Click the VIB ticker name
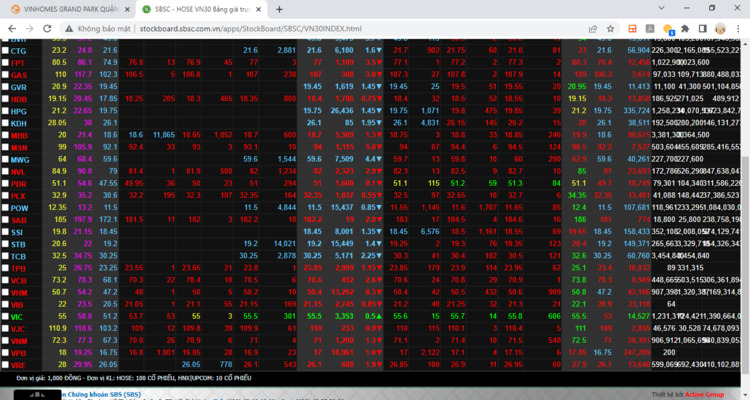750x400 pixels. (17, 305)
